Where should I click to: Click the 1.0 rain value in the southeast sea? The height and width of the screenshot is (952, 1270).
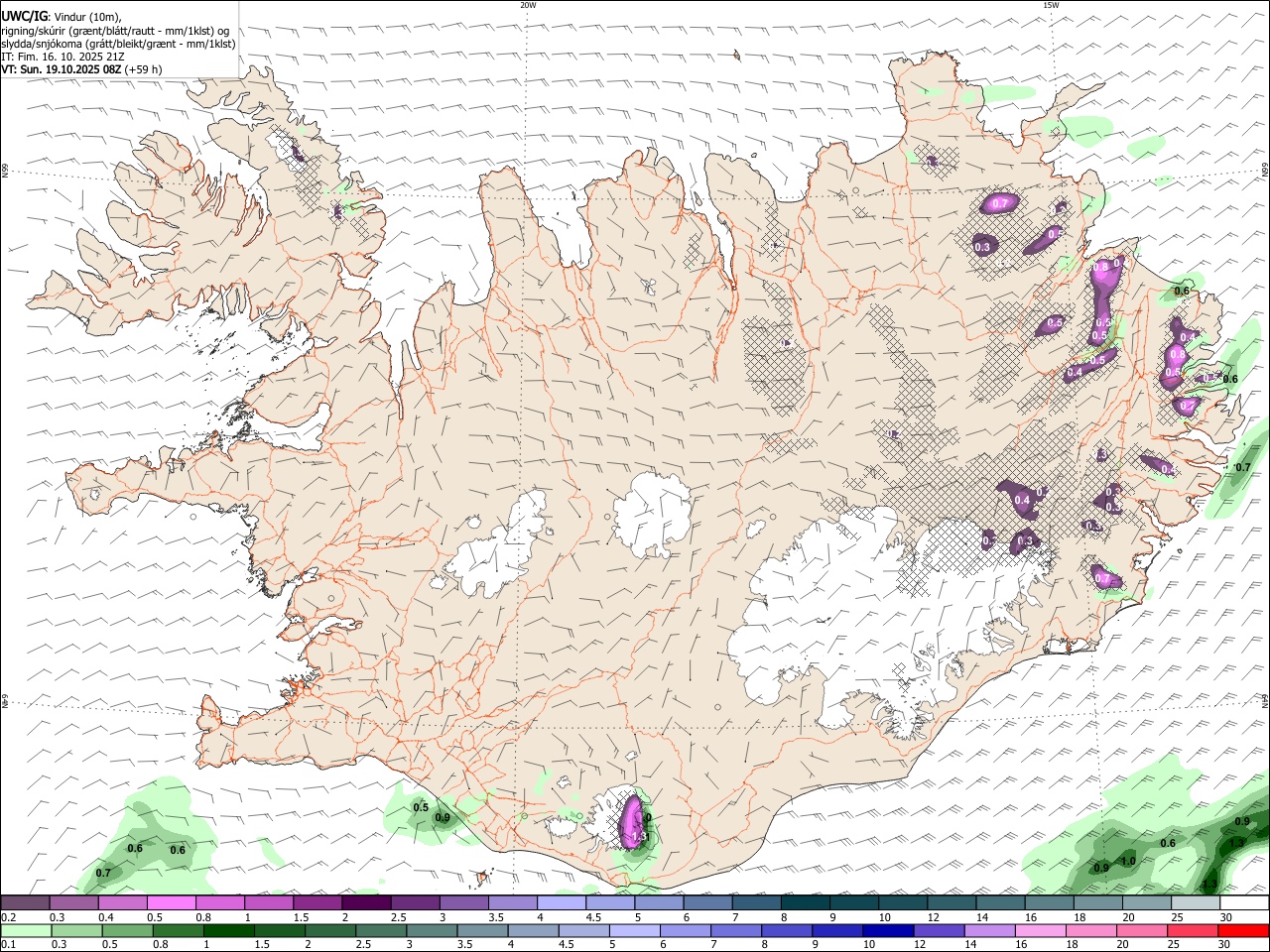click(x=1128, y=861)
